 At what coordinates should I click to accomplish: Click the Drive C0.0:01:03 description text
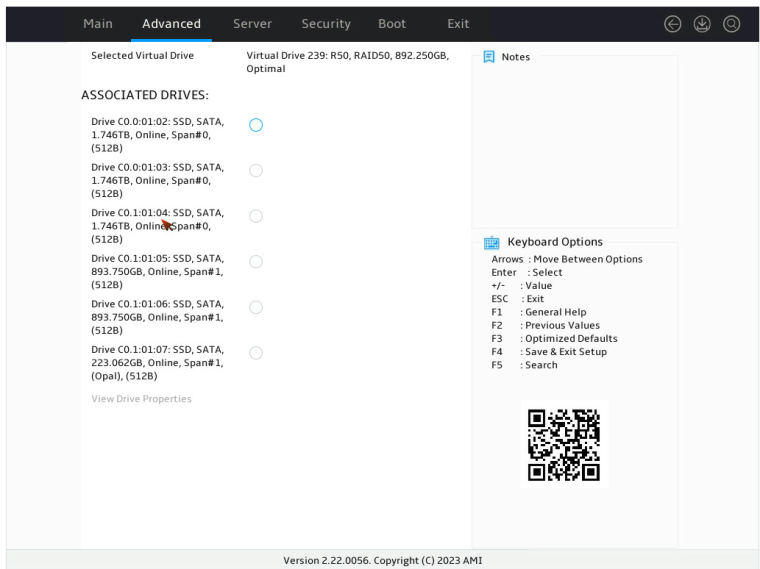coord(158,180)
